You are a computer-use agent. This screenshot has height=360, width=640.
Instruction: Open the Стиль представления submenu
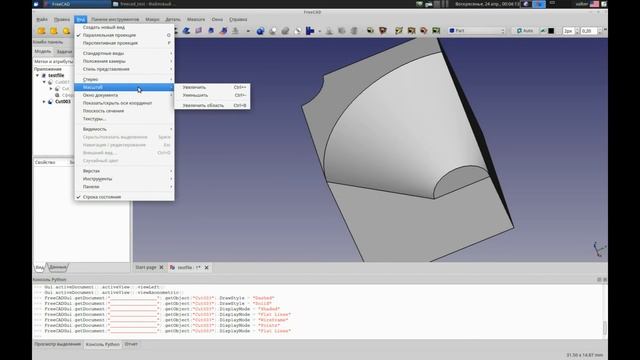click(x=124, y=69)
